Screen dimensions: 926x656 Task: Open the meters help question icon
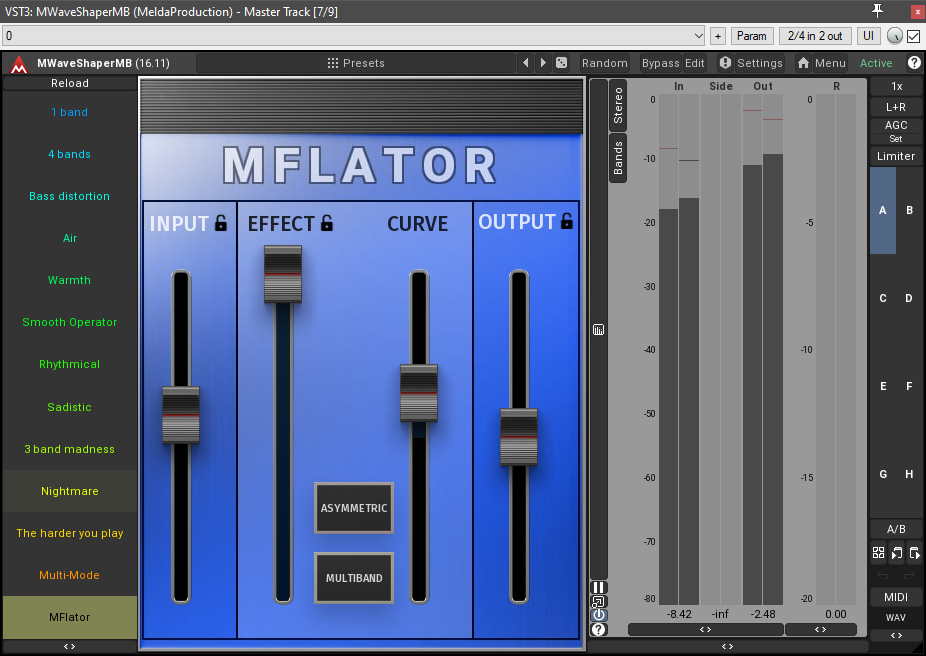point(598,629)
